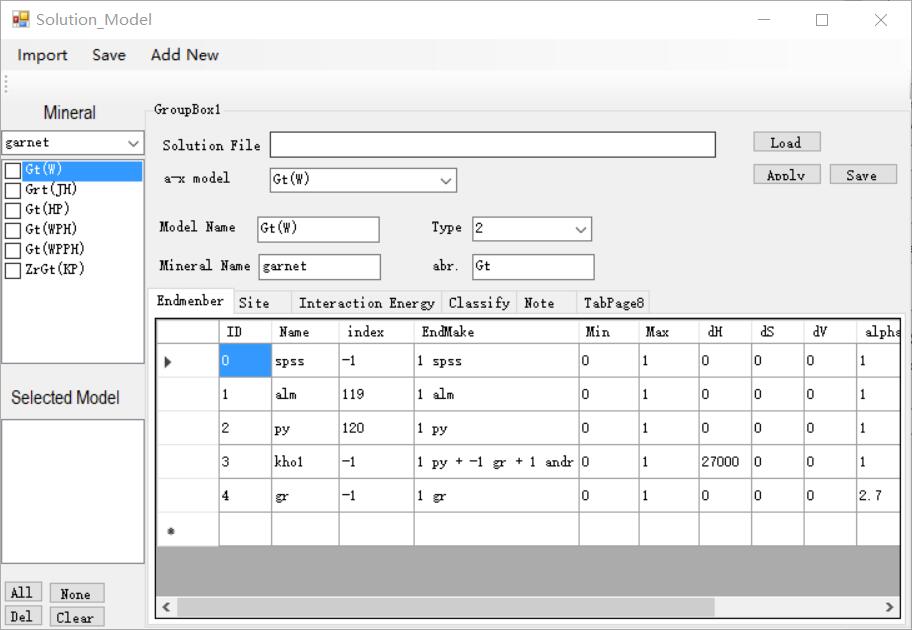Viewport: 912px width, 630px height.
Task: Open the Import menu
Action: 42,55
